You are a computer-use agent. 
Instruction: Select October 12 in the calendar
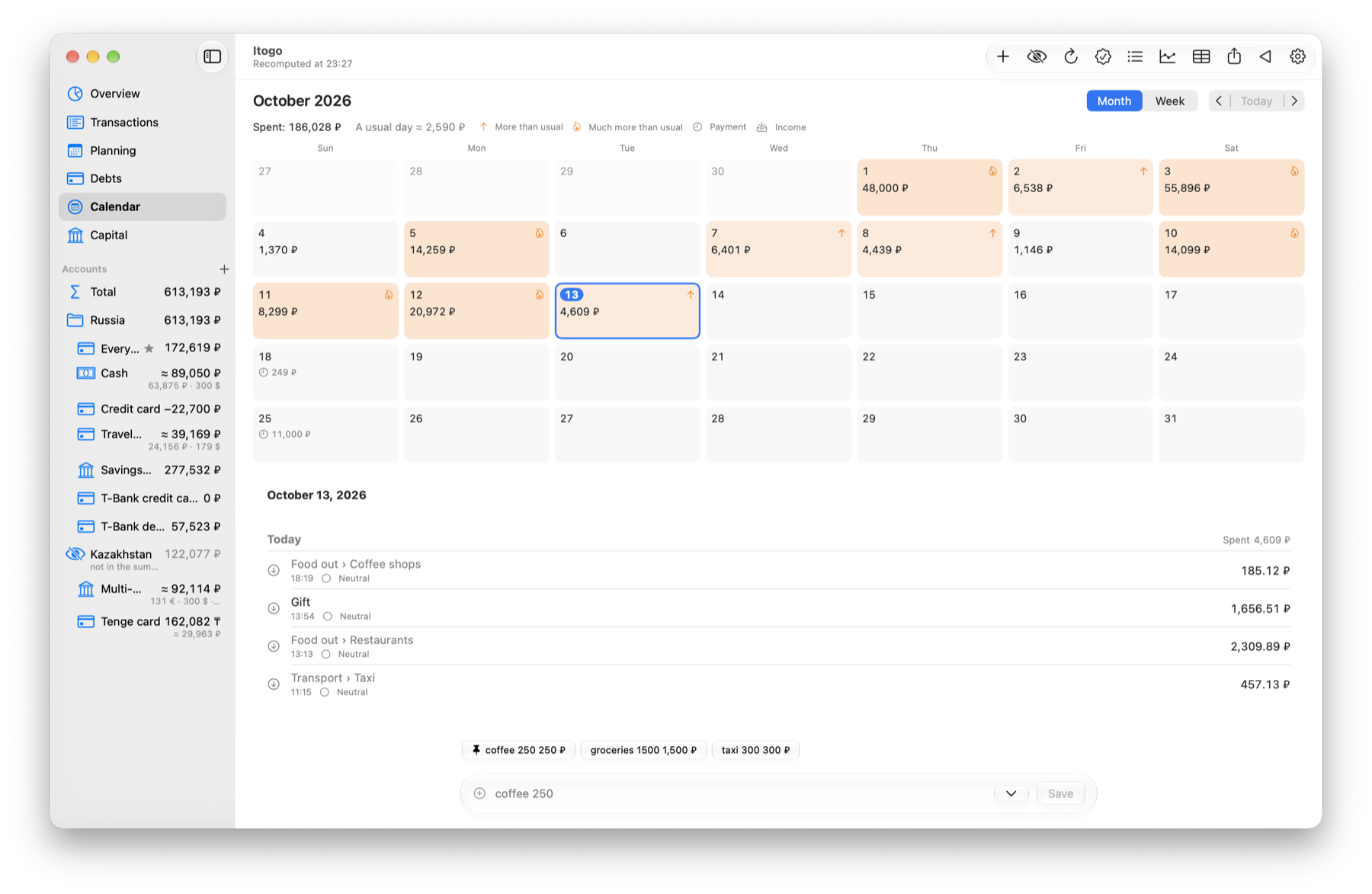coord(476,311)
